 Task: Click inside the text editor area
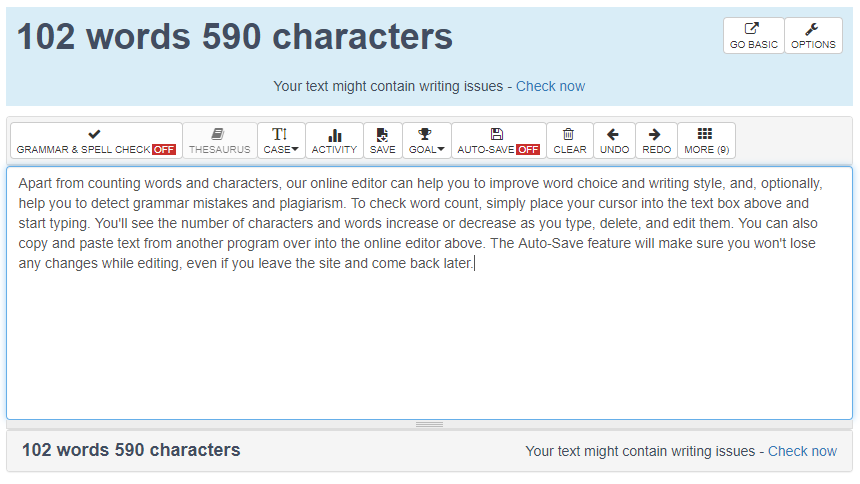tap(429, 293)
